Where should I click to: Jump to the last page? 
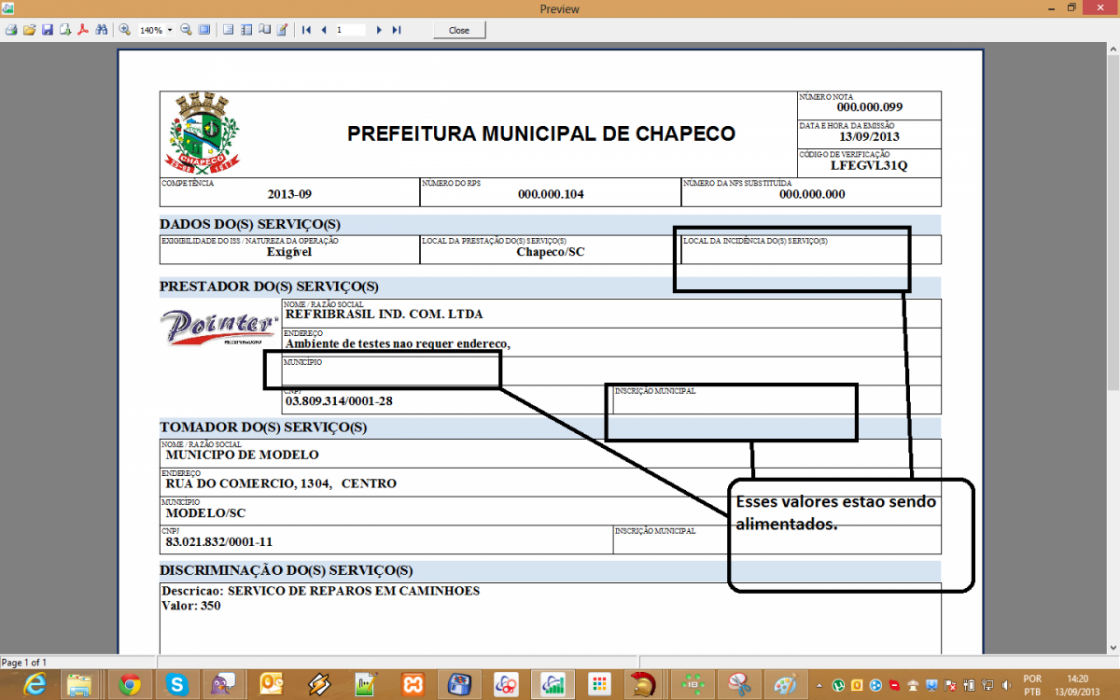(396, 30)
